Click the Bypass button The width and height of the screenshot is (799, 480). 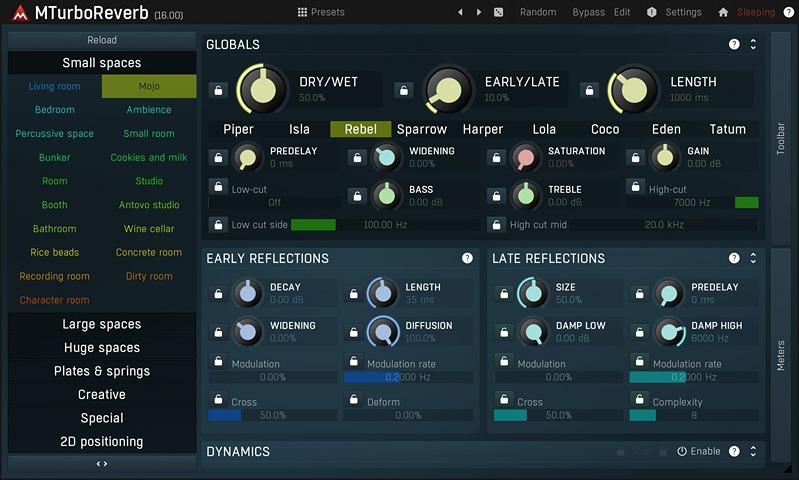[x=589, y=12]
